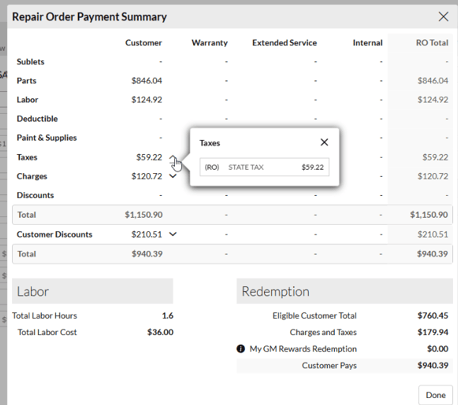Click the My GM Rewards info icon
Viewport: 458px width, 405px height.
click(x=241, y=349)
